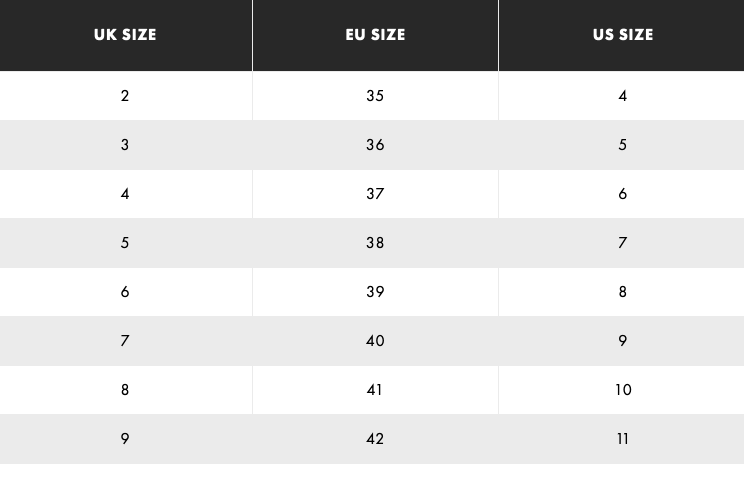This screenshot has width=744, height=477.
Task: Click US size 4 cell
Action: [622, 96]
